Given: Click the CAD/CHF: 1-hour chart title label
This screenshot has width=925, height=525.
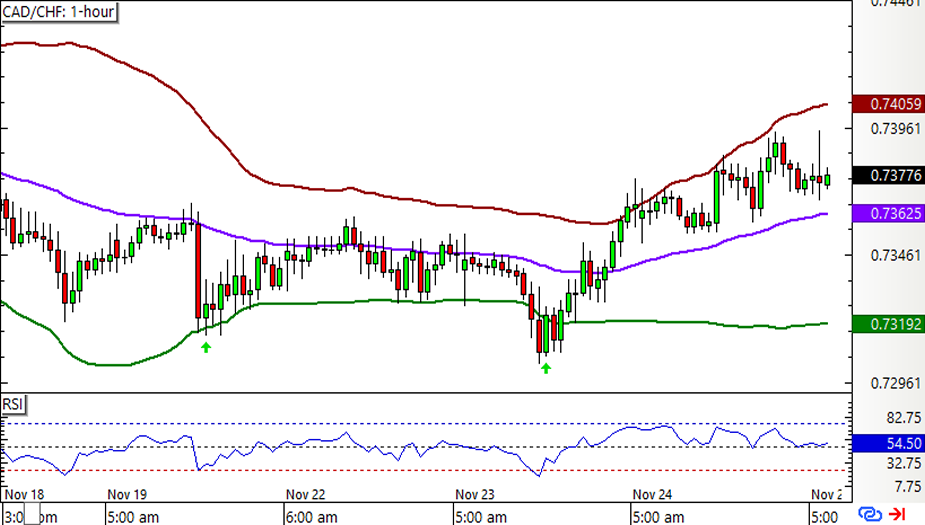Looking at the screenshot, I should pos(58,12).
